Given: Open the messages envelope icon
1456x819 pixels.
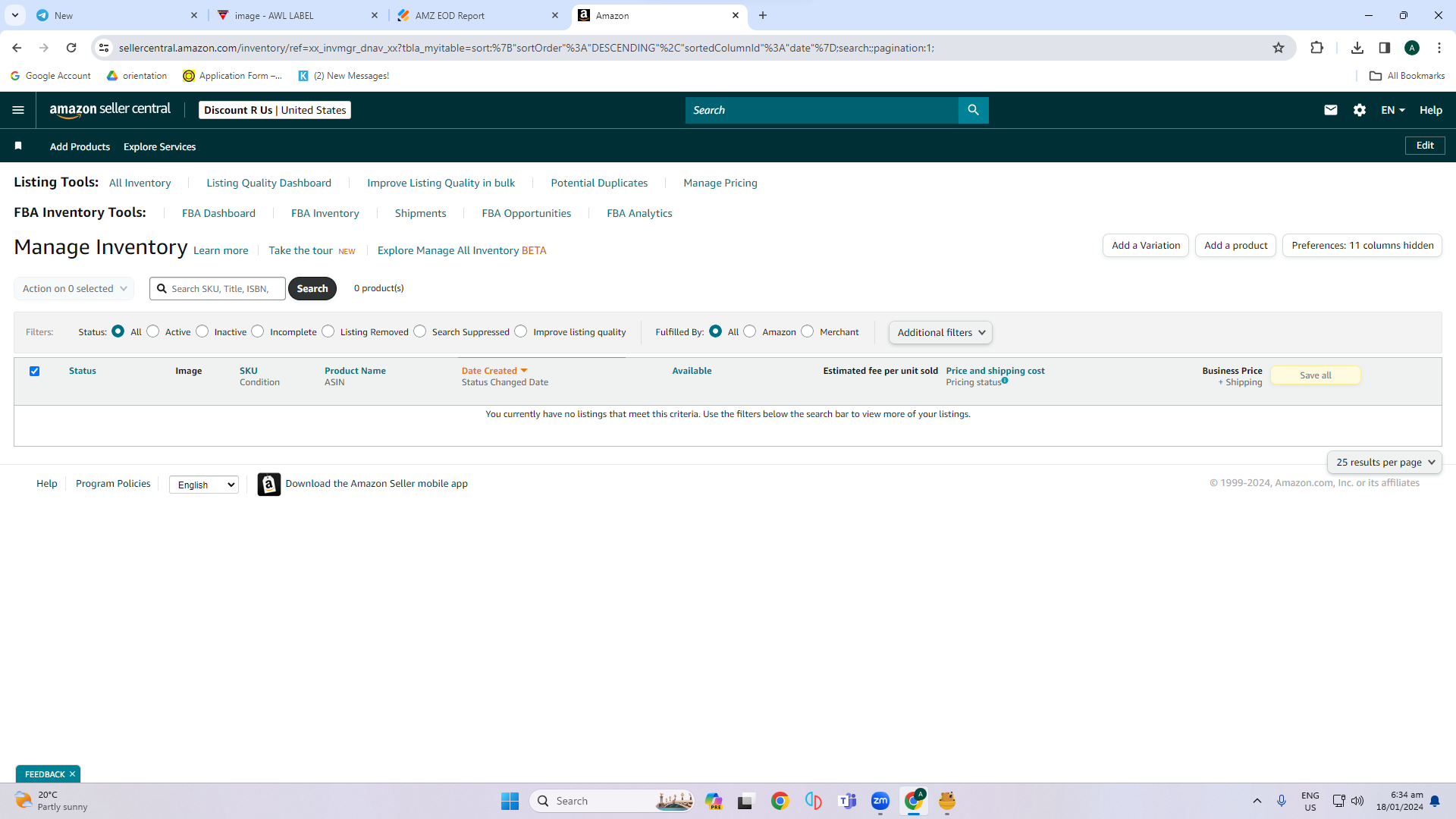Looking at the screenshot, I should coord(1330,110).
